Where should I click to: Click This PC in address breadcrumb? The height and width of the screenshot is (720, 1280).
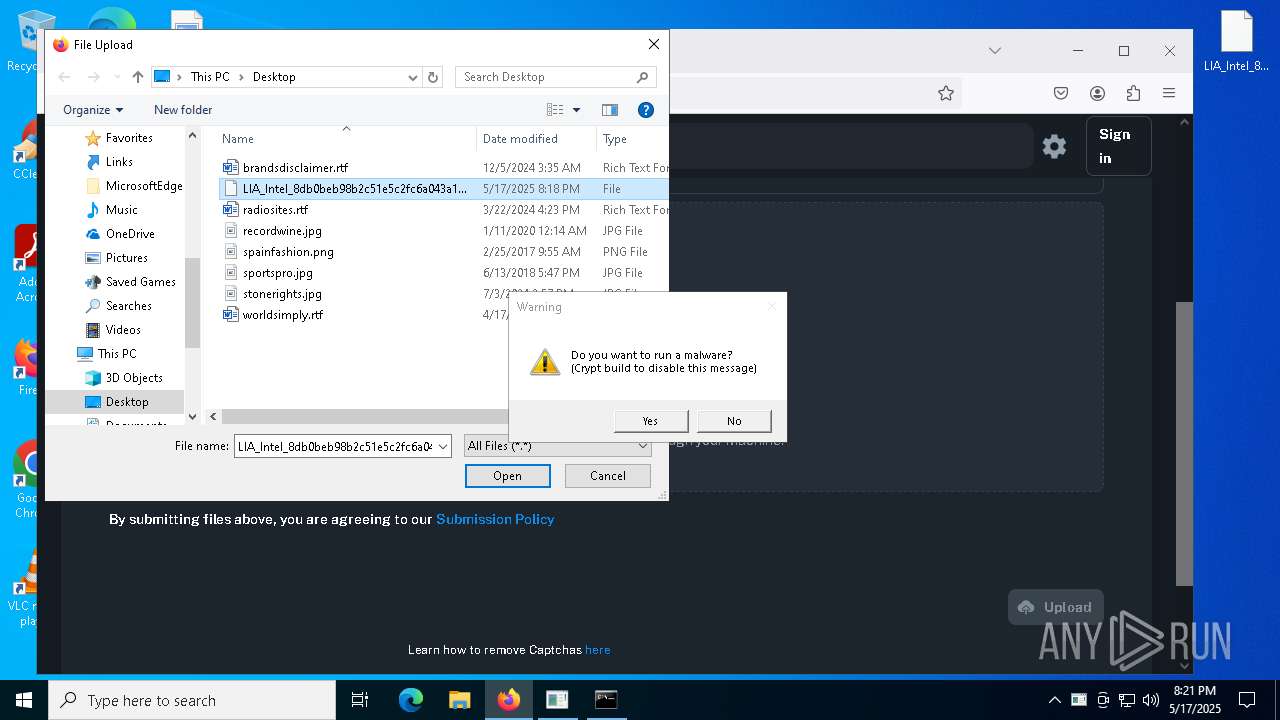(209, 77)
